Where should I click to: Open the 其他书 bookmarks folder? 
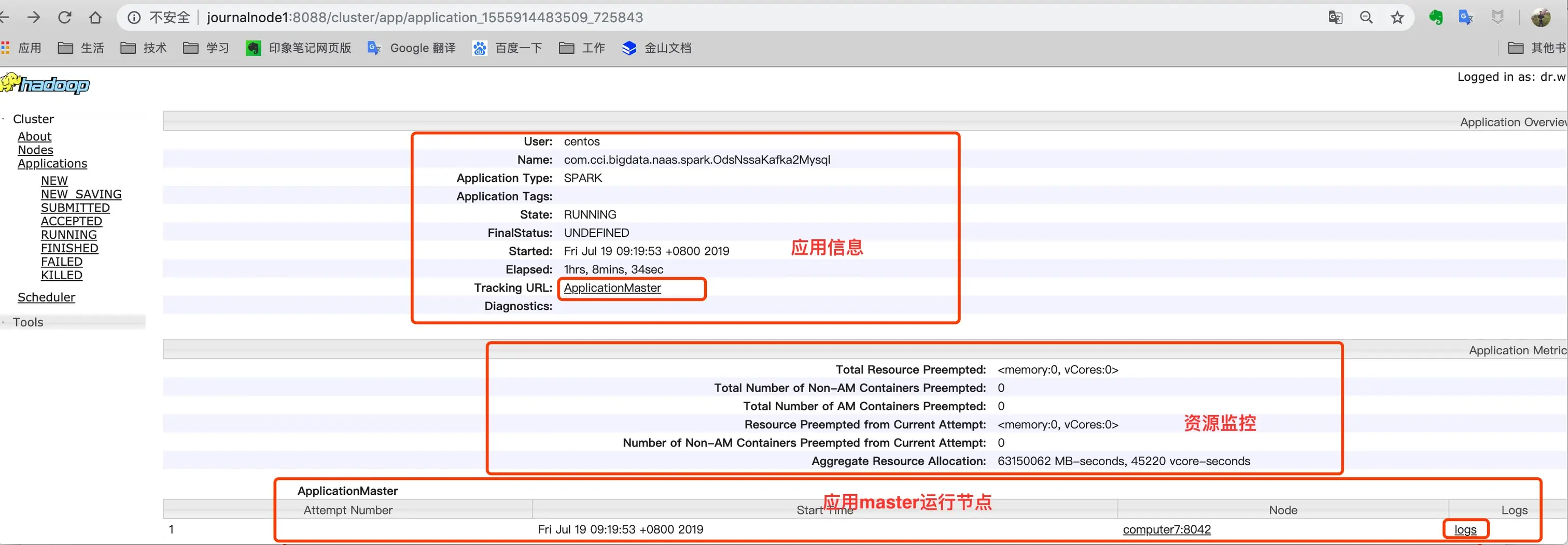(1536, 48)
